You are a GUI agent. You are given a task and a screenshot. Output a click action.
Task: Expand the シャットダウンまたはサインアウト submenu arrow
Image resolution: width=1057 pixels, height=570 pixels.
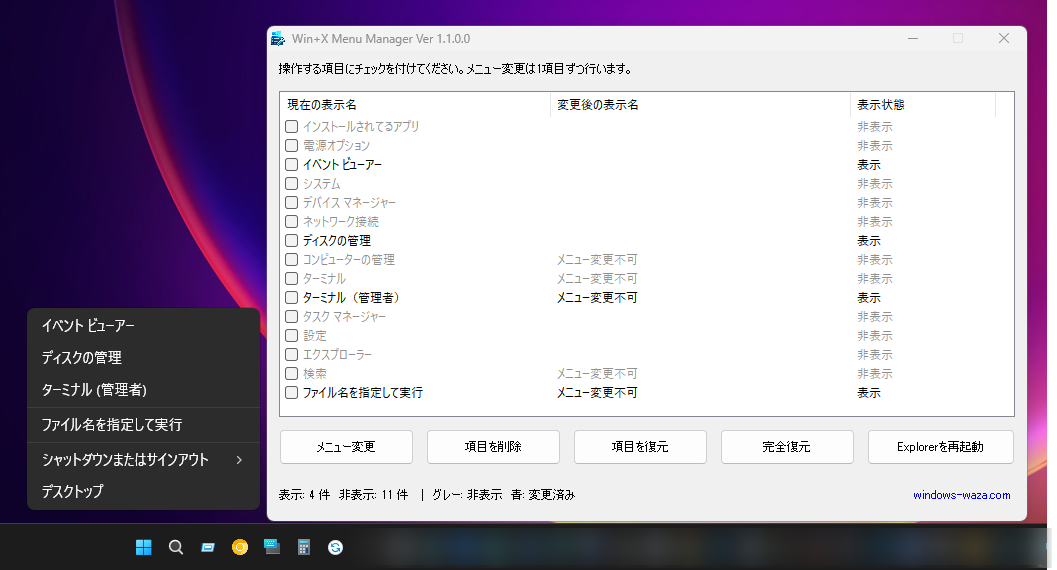coord(239,460)
